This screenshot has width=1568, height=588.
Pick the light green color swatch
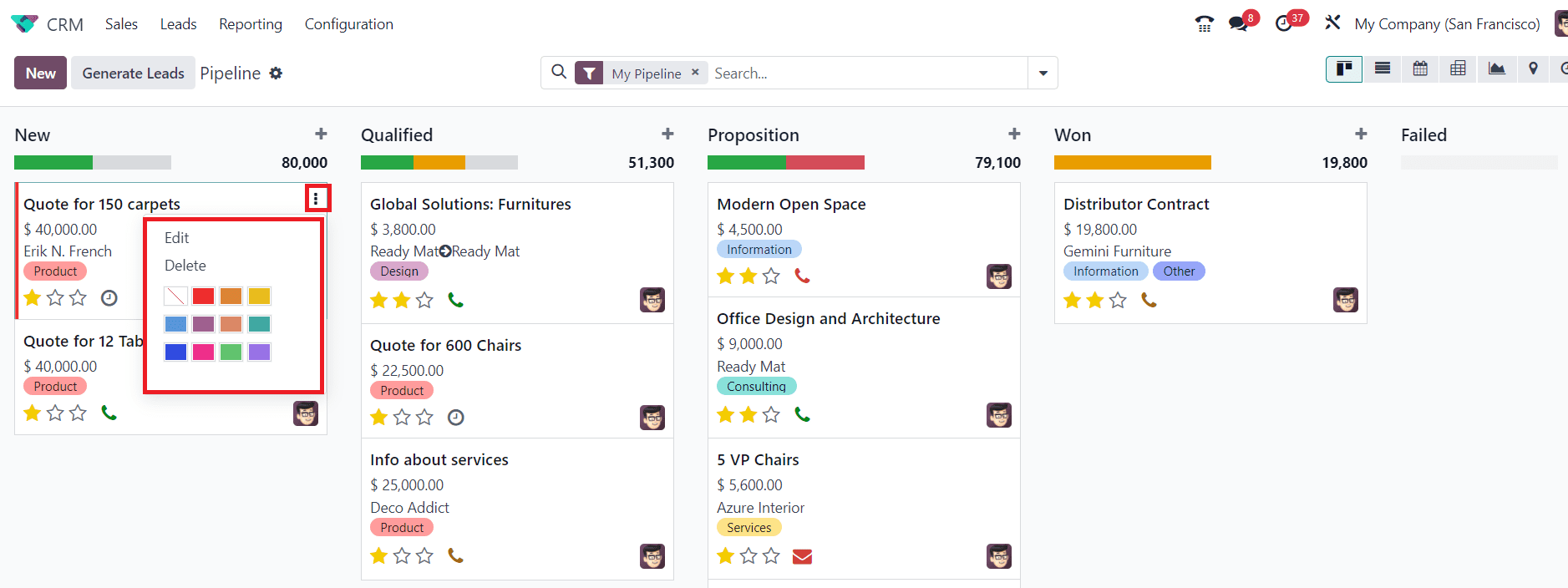pyautogui.click(x=231, y=352)
